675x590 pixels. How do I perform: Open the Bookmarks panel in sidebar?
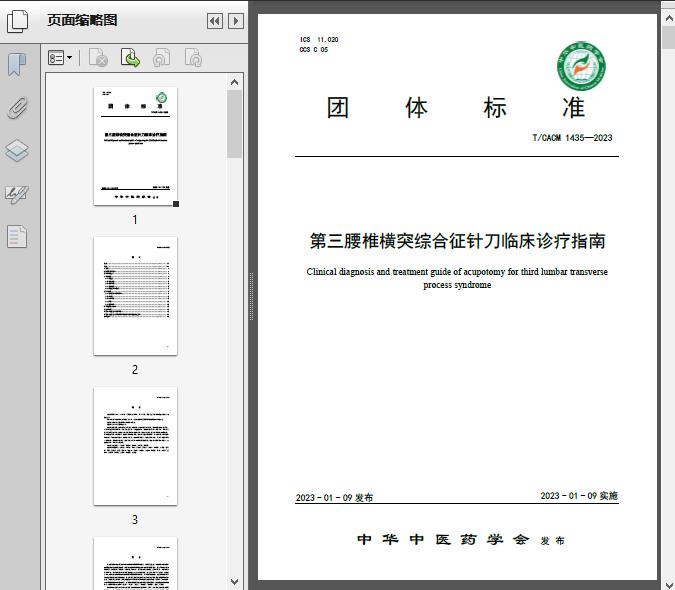[x=17, y=65]
